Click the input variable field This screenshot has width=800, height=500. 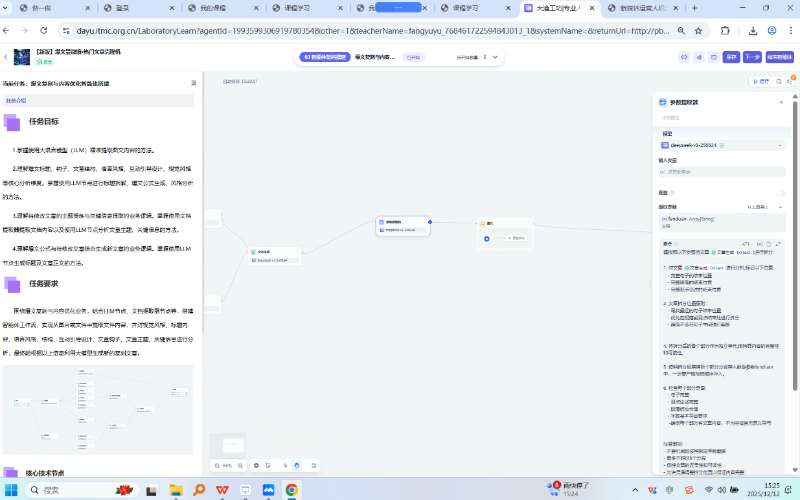(x=720, y=170)
